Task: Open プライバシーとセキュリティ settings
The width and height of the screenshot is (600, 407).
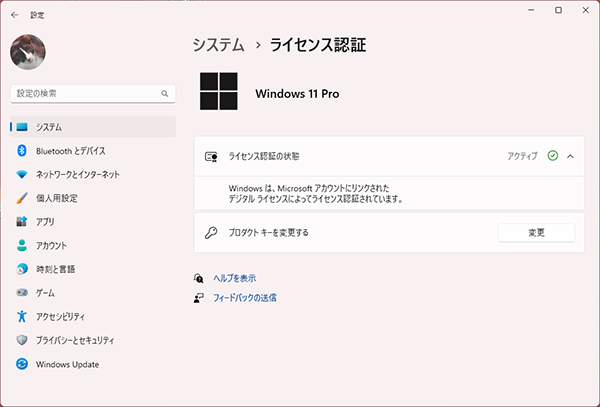Action: 93,340
